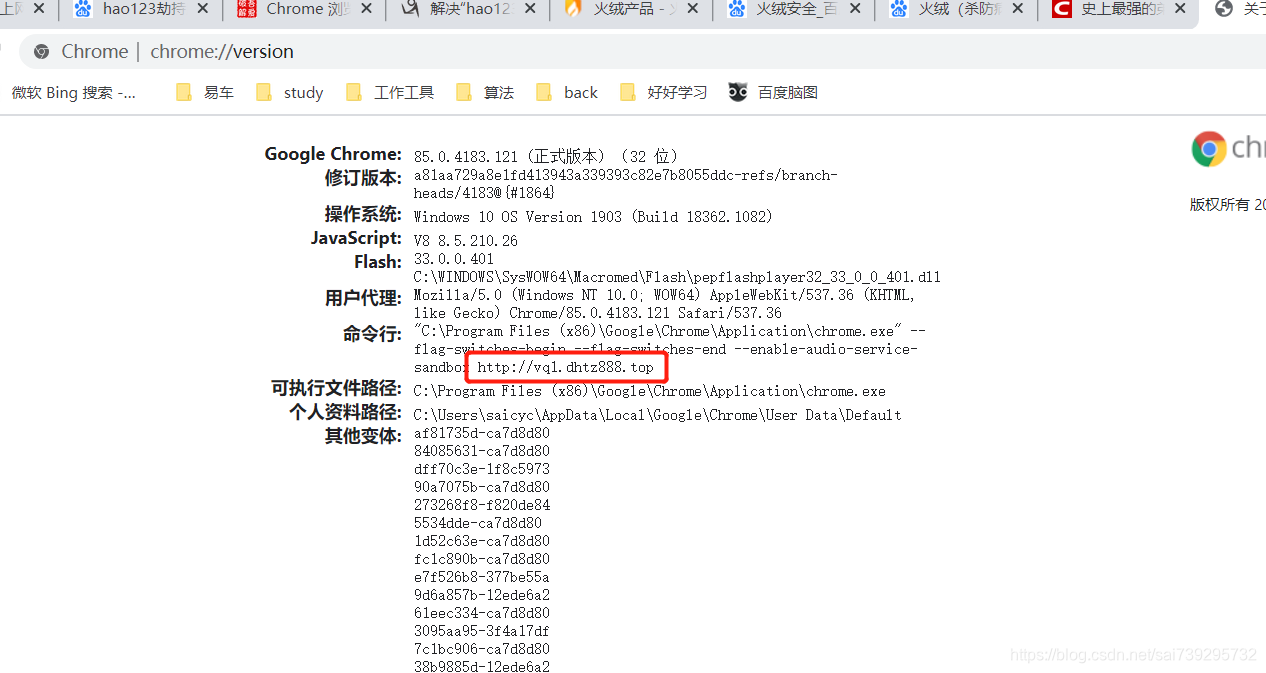Viewport: 1266px width, 673px height.
Task: Open the 史上最强的 CSDN tab
Action: pyautogui.click(x=1118, y=10)
